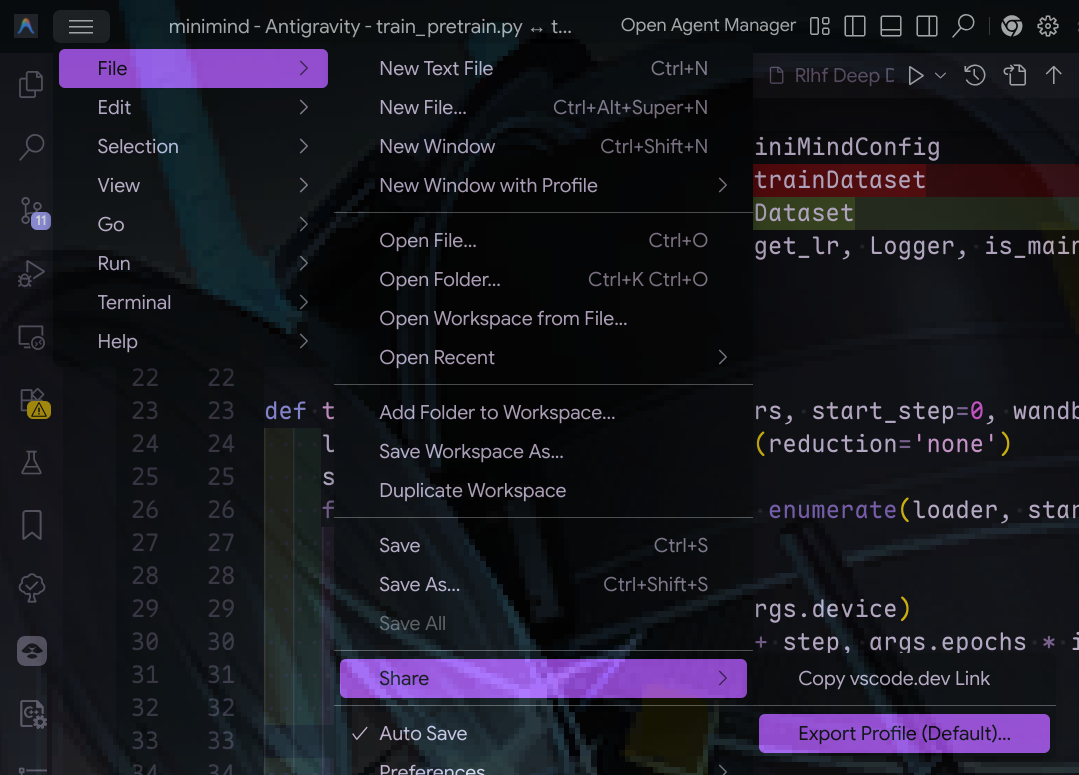Open Run and Debug sidebar icon

click(32, 273)
